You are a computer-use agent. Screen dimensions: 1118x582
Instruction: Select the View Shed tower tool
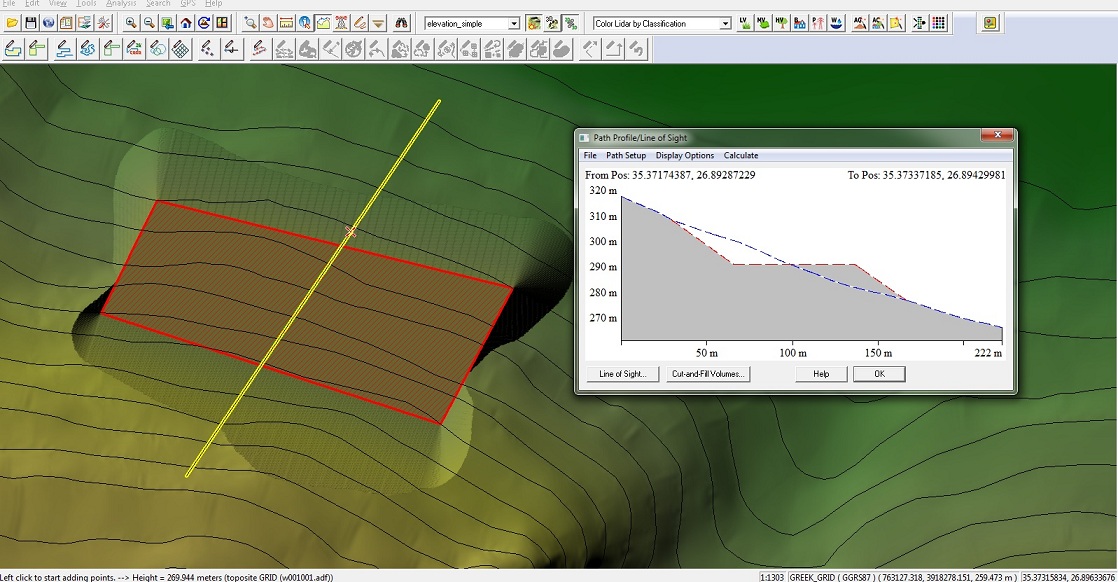tap(342, 23)
